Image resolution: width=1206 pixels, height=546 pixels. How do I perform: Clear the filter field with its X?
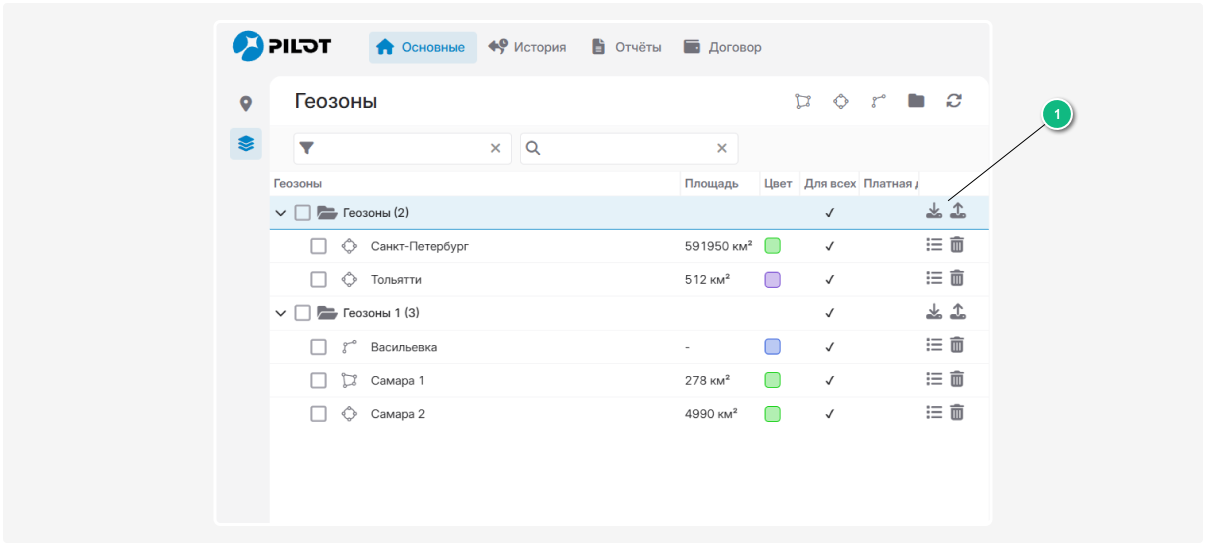(x=495, y=148)
